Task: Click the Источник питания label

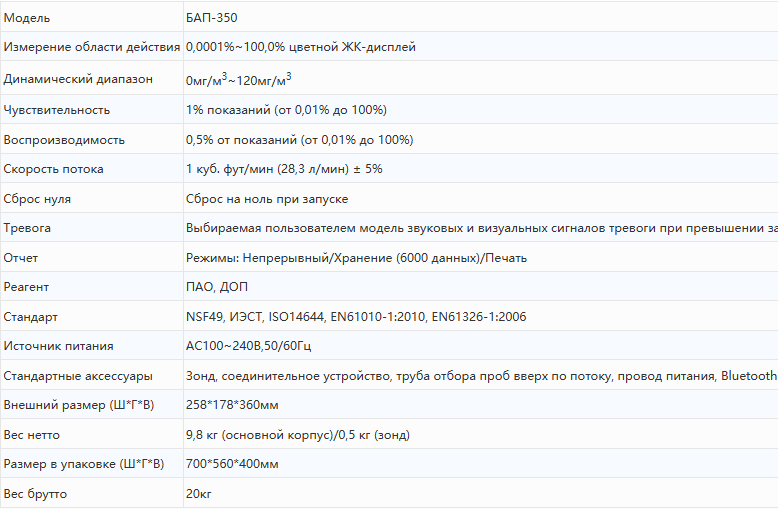Action: click(58, 346)
